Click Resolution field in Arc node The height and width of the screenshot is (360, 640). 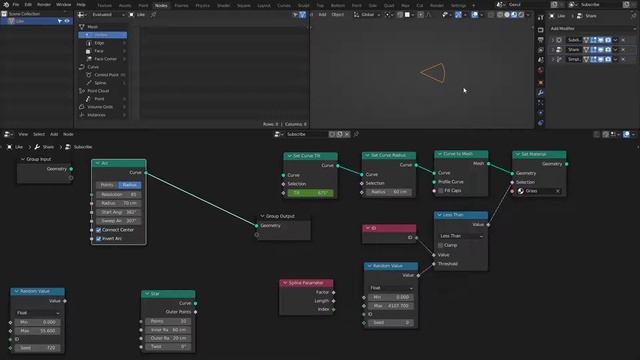click(118, 195)
